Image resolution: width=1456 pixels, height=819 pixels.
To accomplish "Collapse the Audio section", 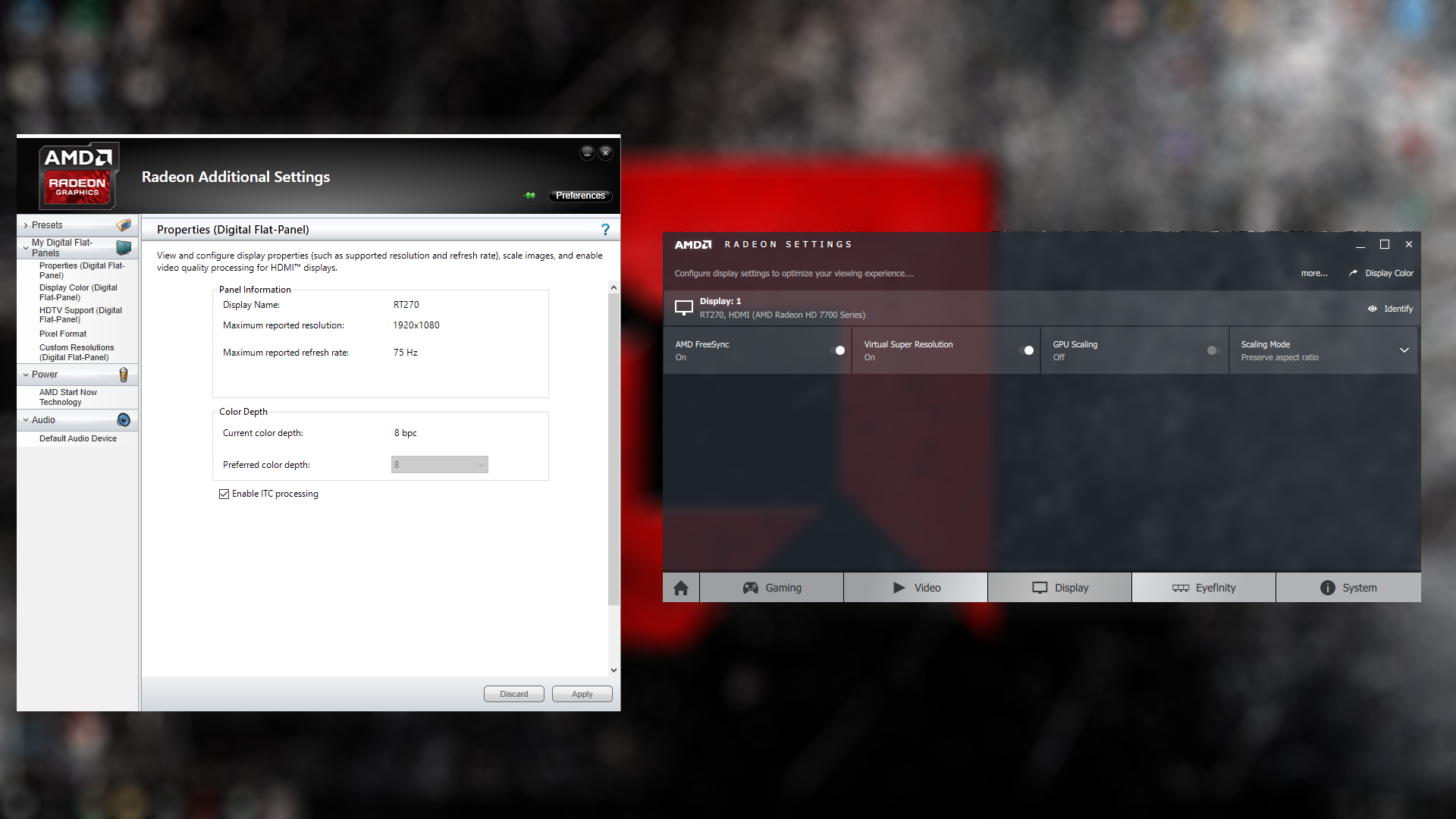I will [26, 420].
